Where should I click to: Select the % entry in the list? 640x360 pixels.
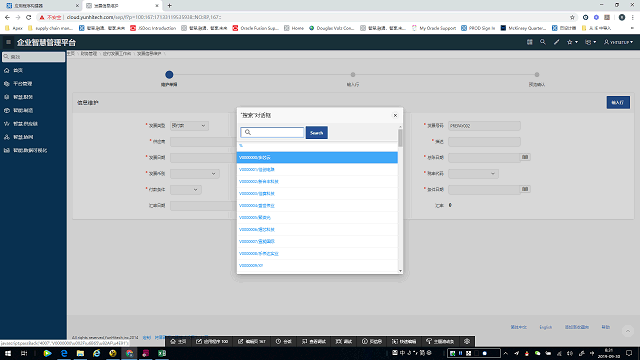pos(317,146)
